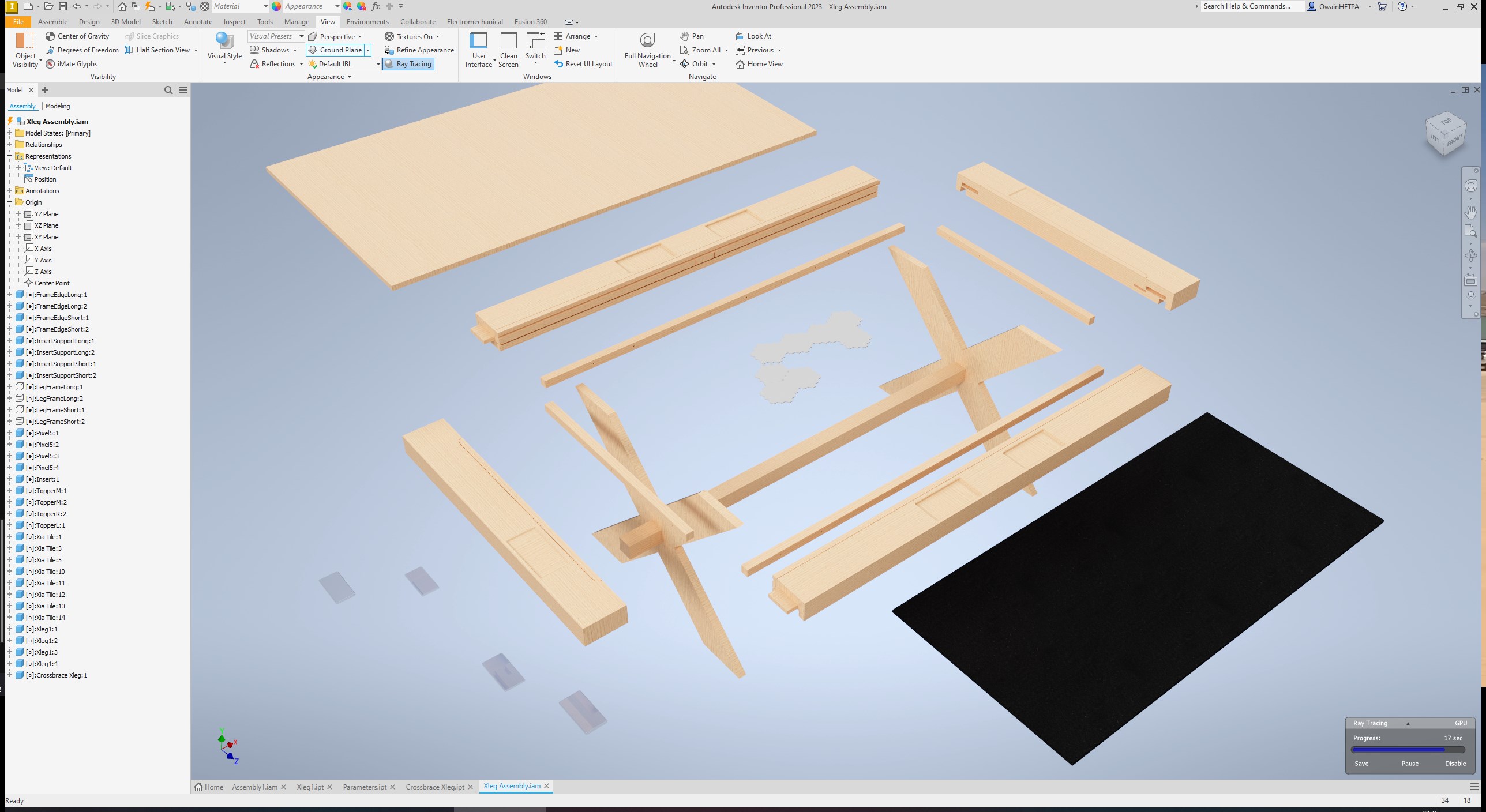
Task: Click Refine Appearance
Action: tap(419, 50)
